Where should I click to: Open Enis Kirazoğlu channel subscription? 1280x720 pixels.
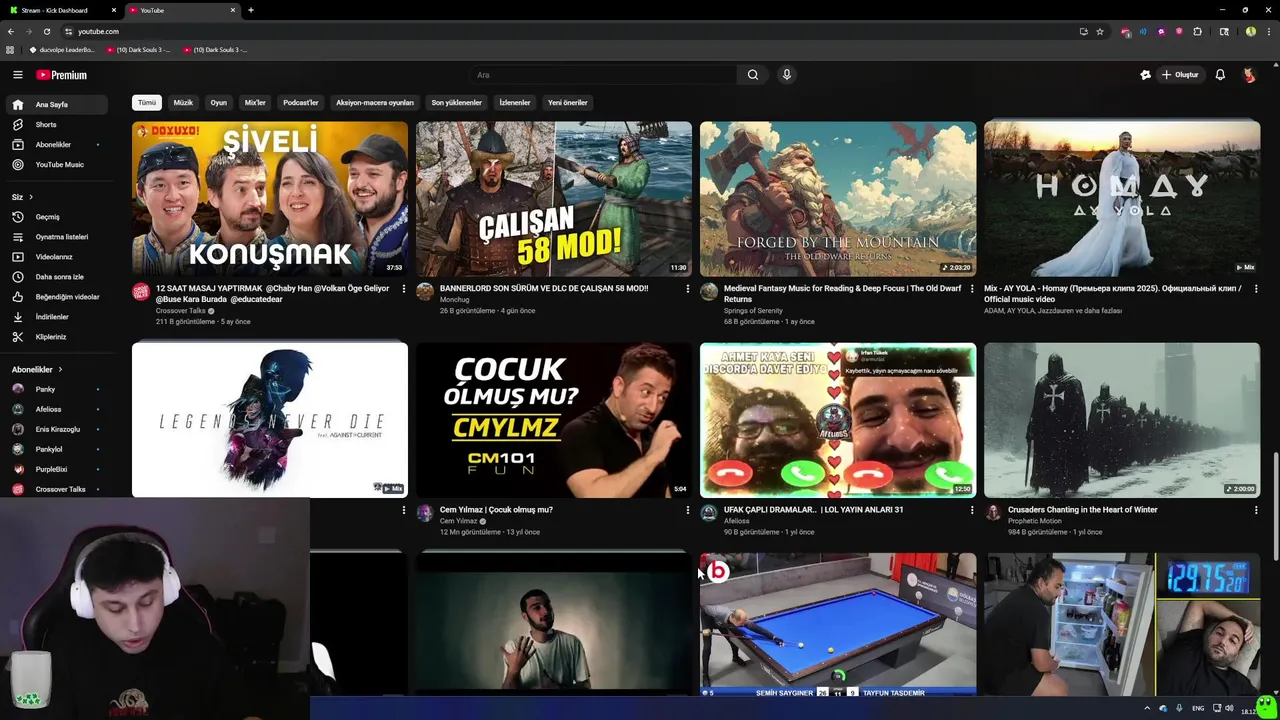click(x=59, y=429)
